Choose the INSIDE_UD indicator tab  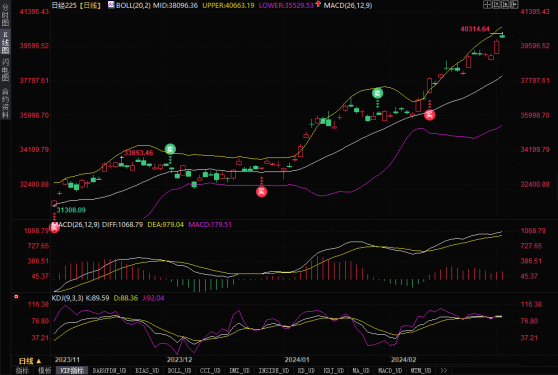tap(274, 371)
